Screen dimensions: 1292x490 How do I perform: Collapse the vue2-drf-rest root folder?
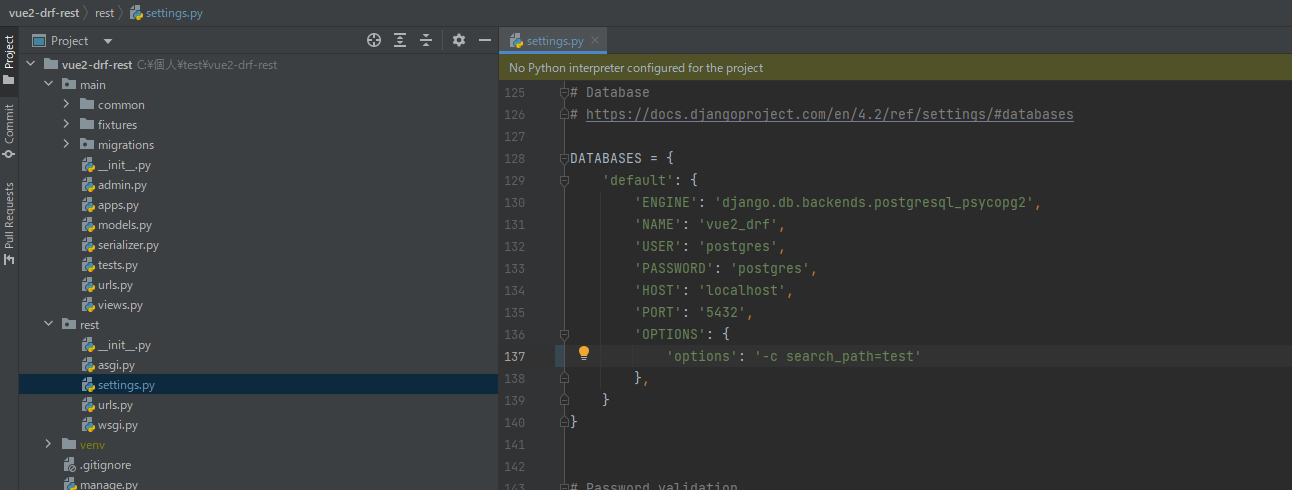point(30,65)
